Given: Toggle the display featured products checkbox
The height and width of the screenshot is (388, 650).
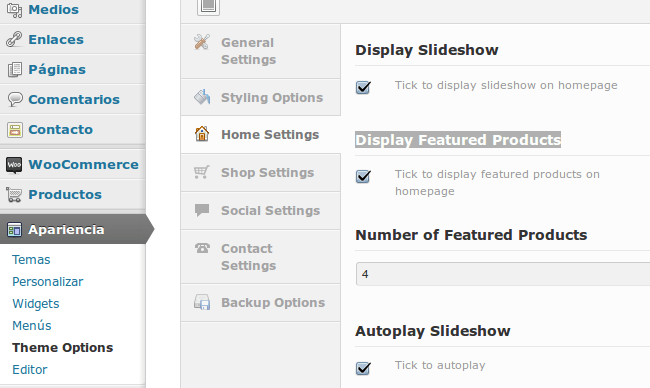Looking at the screenshot, I should point(363,176).
